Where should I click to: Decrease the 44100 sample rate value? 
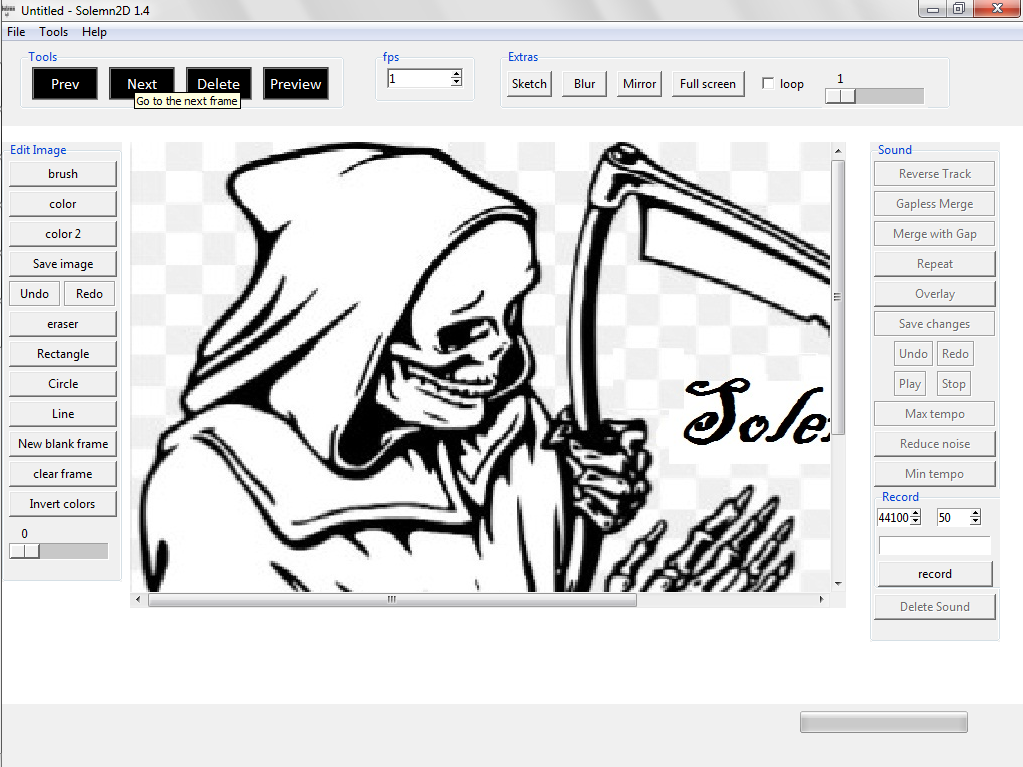pyautogui.click(x=915, y=522)
